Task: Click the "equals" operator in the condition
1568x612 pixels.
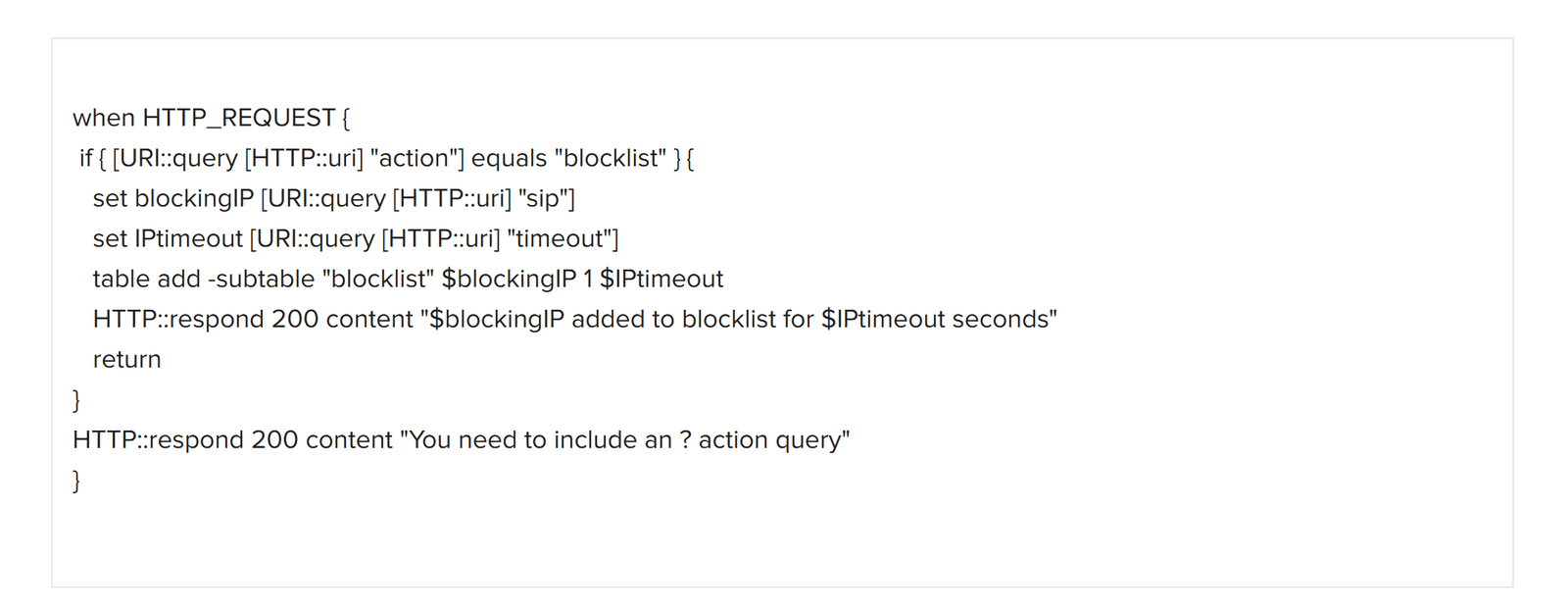Action: coord(509,158)
